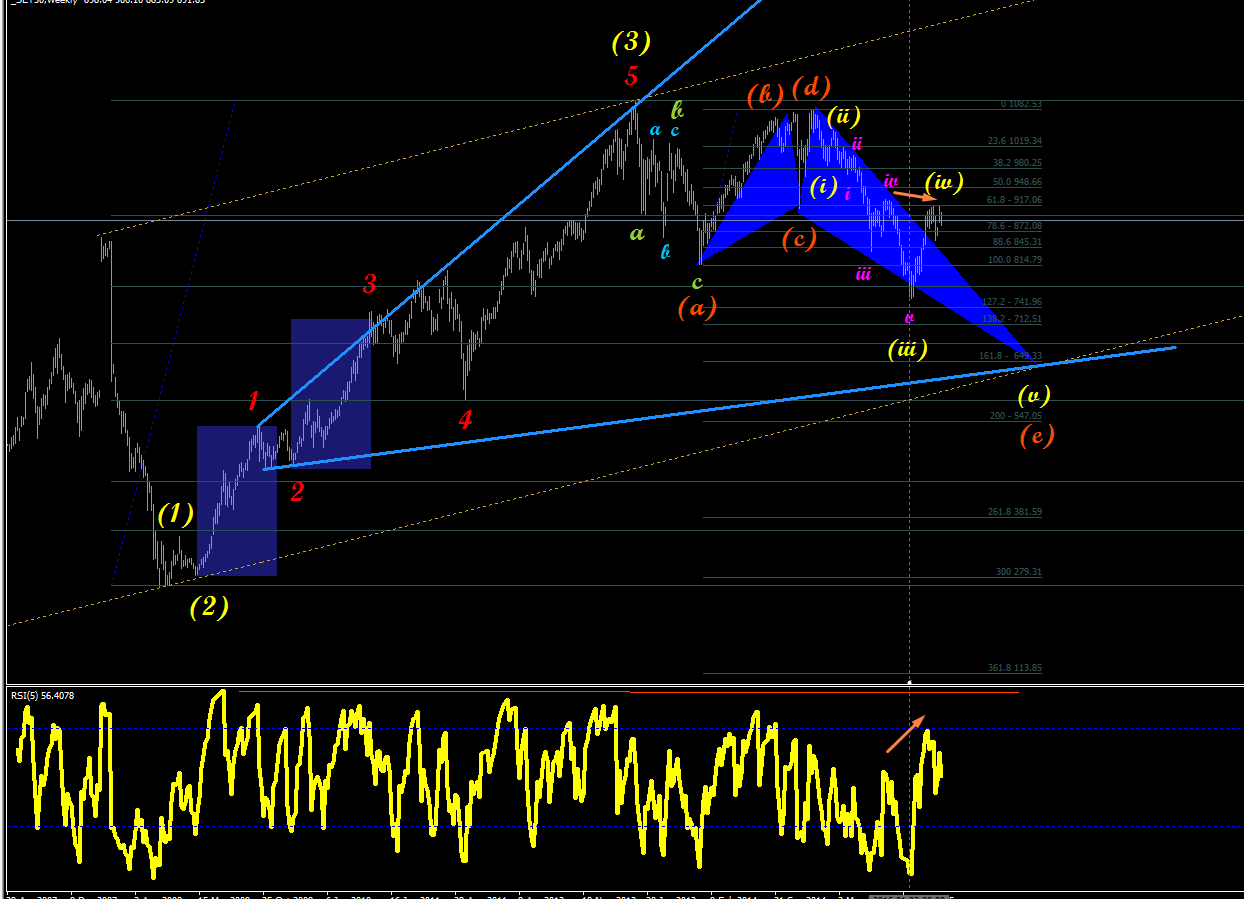Select the orange (c) wave label
The image size is (1244, 899).
pos(798,238)
